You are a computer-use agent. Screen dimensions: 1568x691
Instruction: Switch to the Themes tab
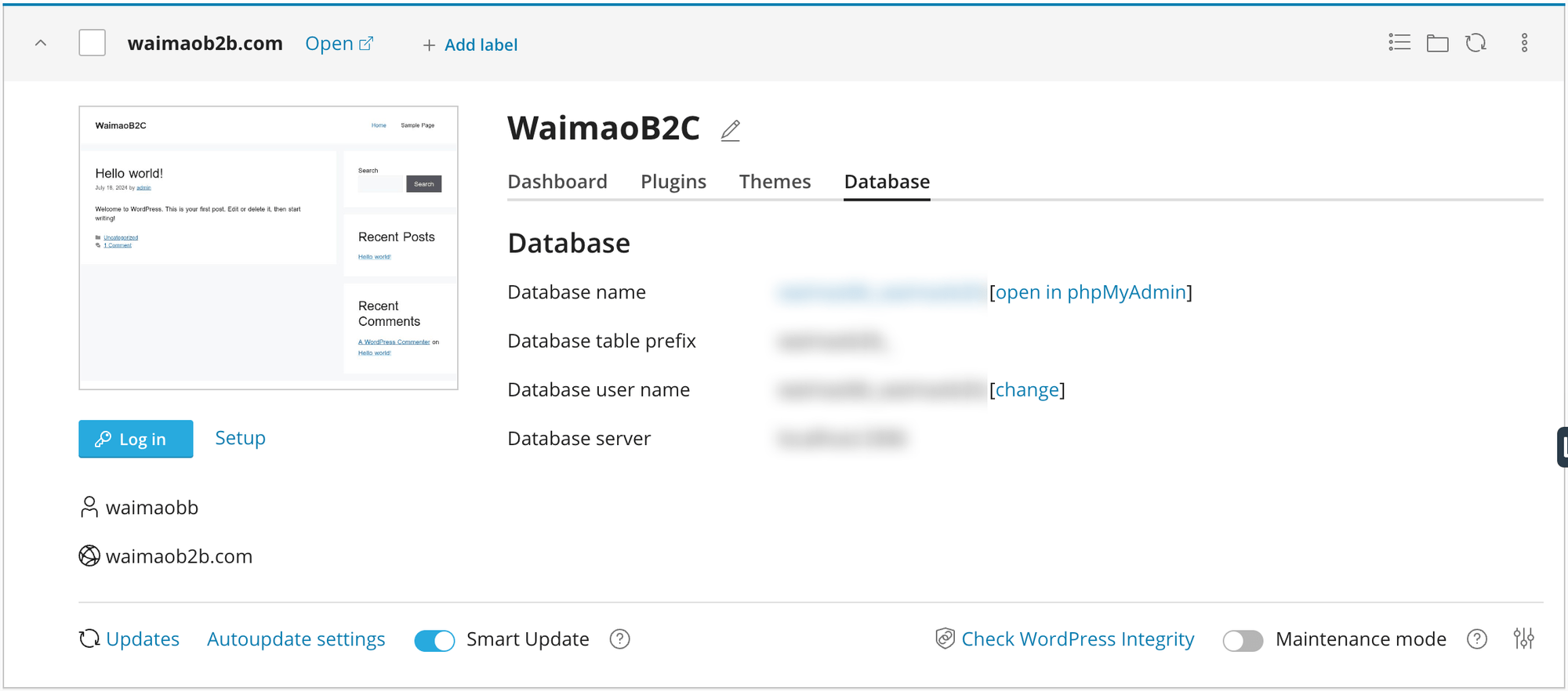(x=775, y=182)
